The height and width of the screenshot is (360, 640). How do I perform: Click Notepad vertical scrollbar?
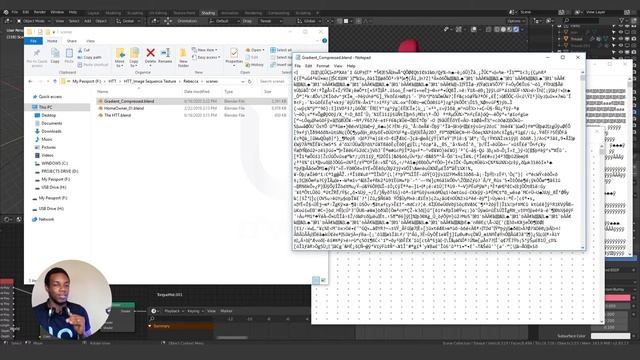point(582,160)
